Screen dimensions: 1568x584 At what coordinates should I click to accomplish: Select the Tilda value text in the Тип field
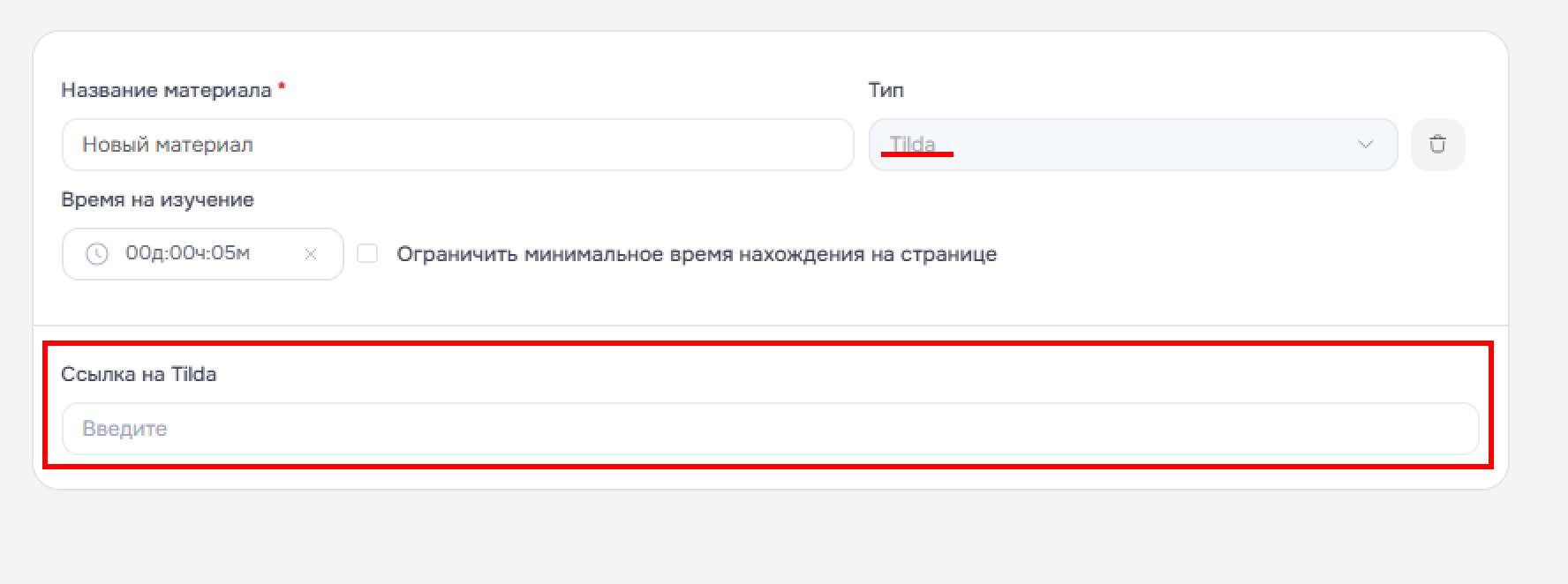click(912, 144)
